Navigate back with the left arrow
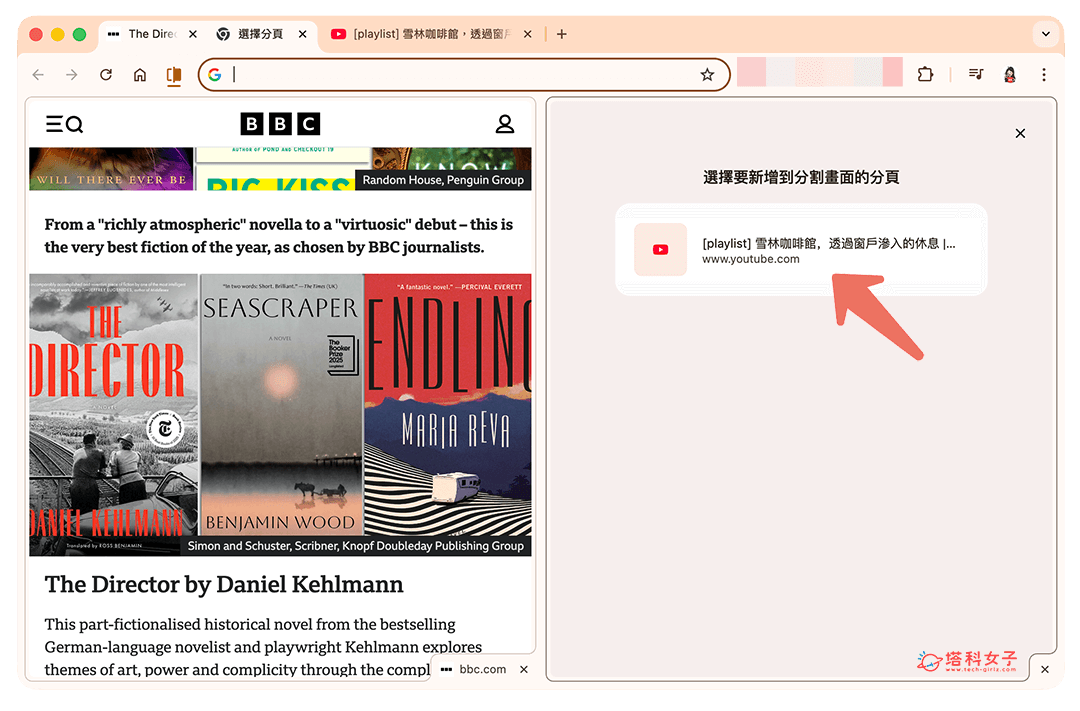 tap(37, 74)
